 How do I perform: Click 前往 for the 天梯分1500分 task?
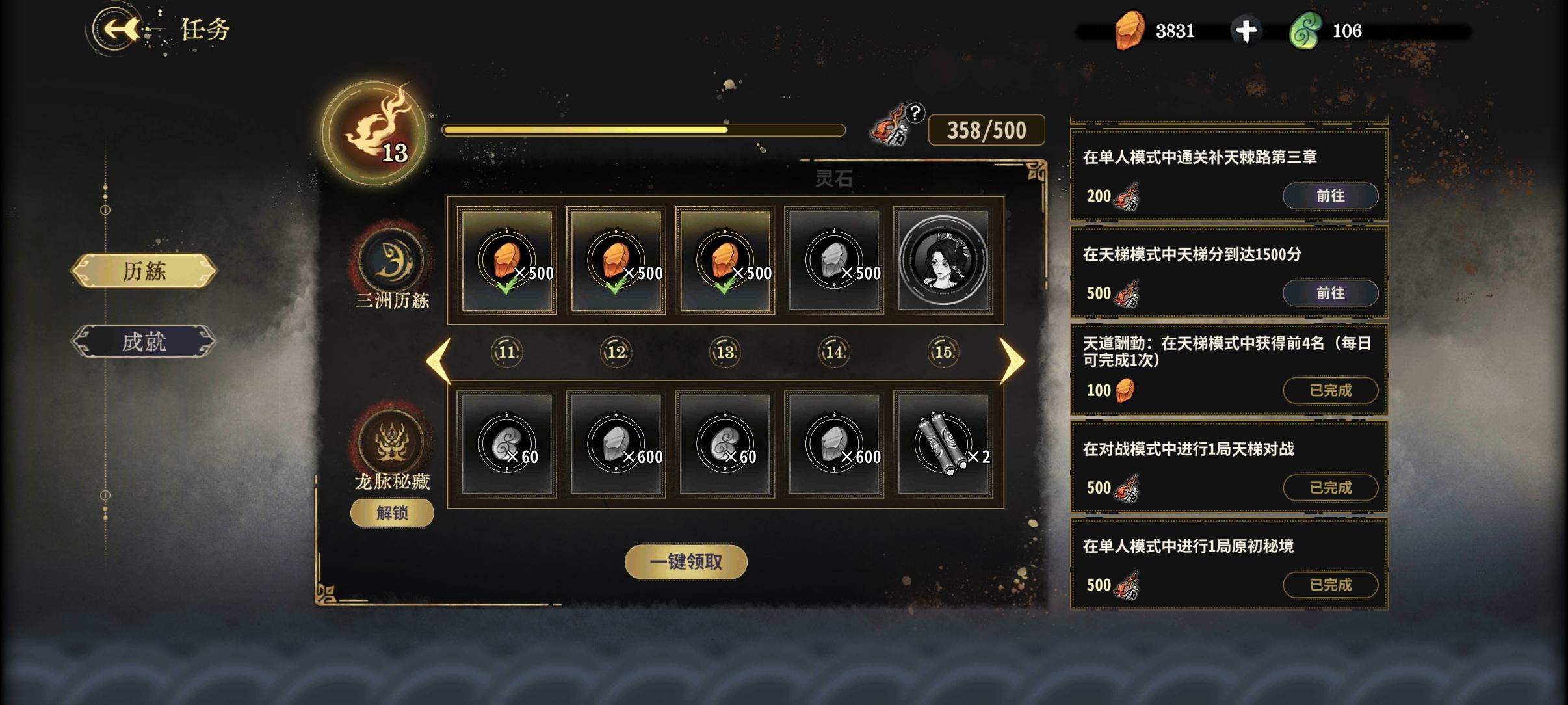(x=1330, y=293)
